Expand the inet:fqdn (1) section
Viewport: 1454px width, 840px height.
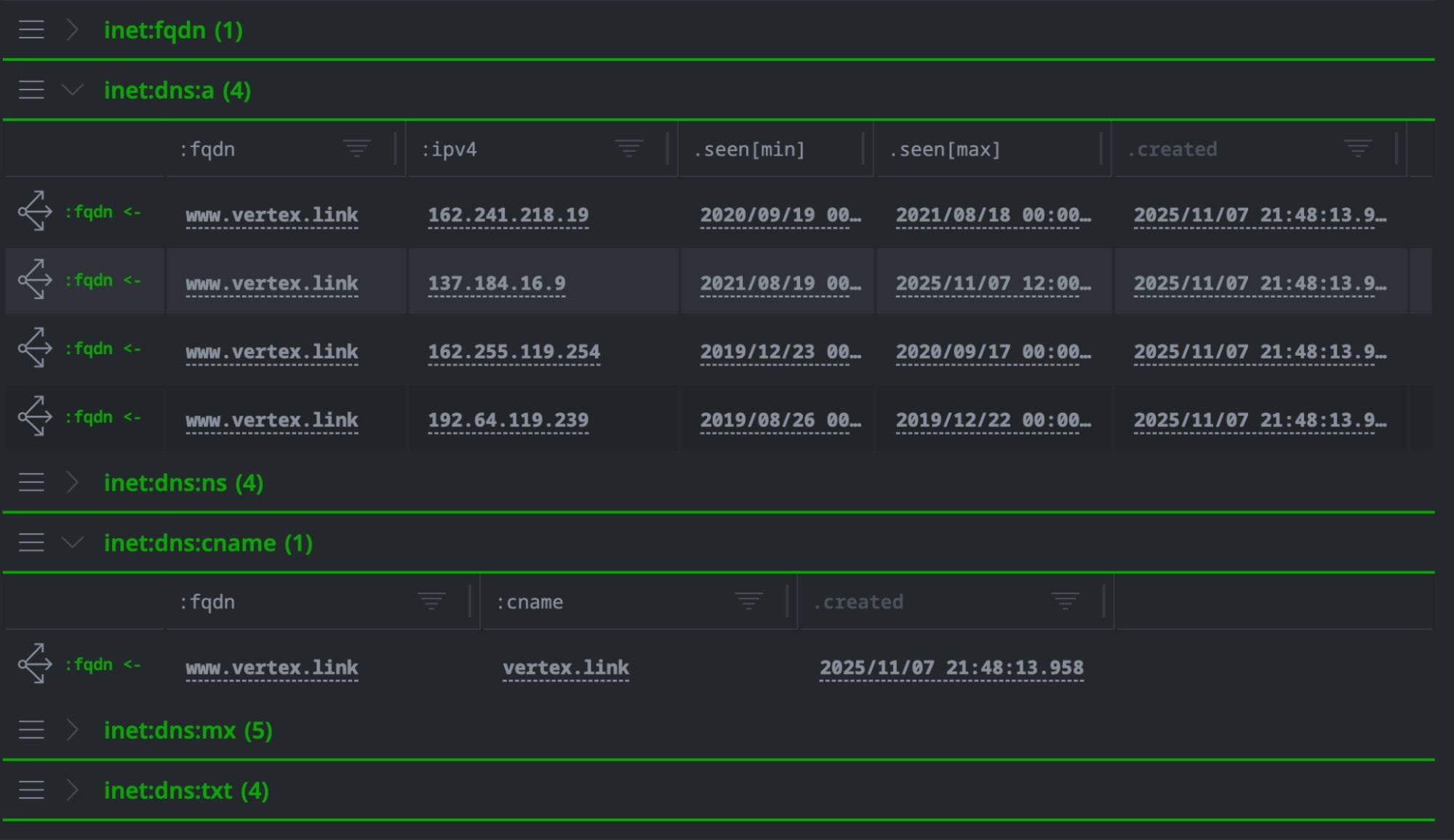point(72,30)
